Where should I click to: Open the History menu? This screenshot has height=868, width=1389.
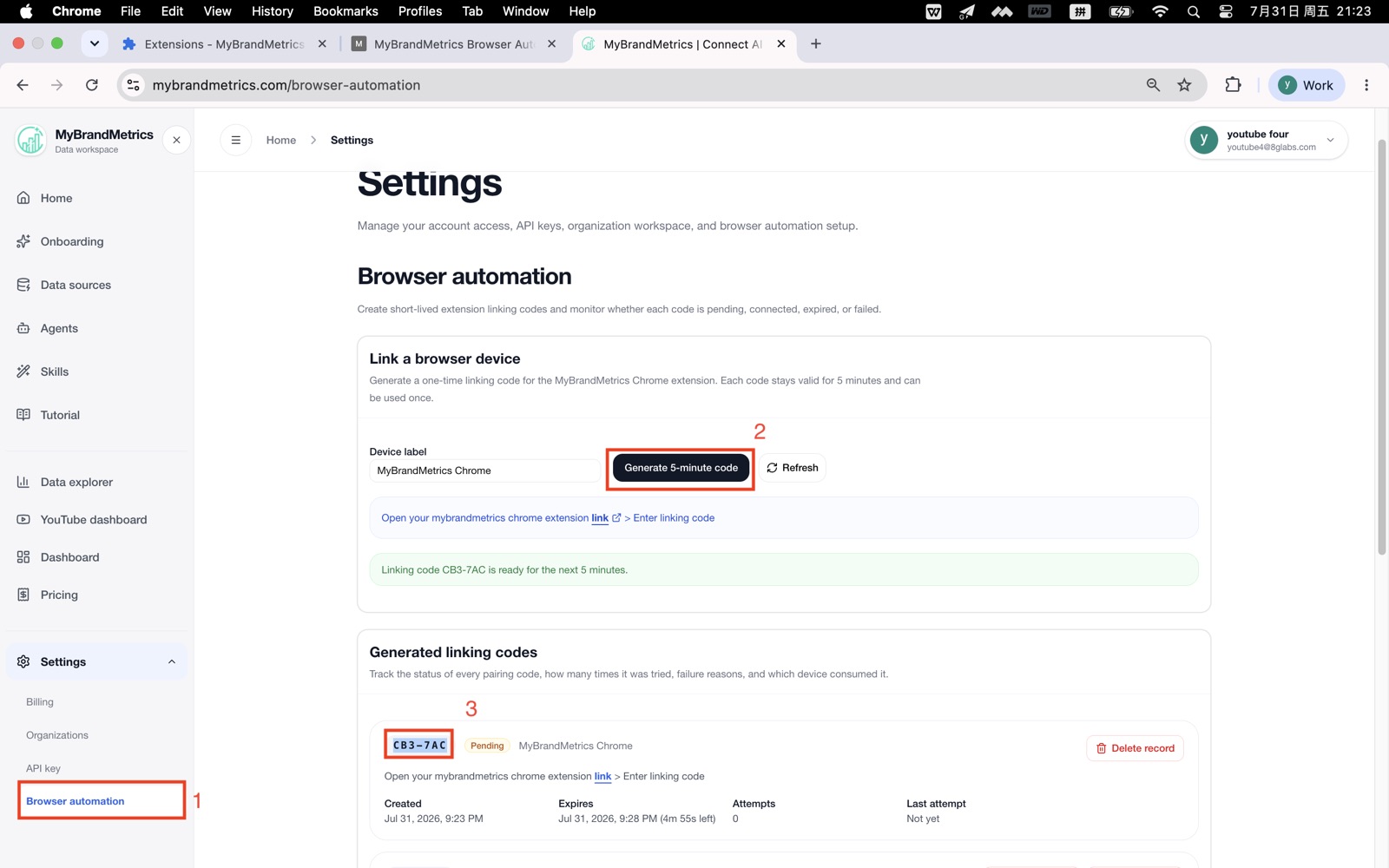[x=273, y=11]
